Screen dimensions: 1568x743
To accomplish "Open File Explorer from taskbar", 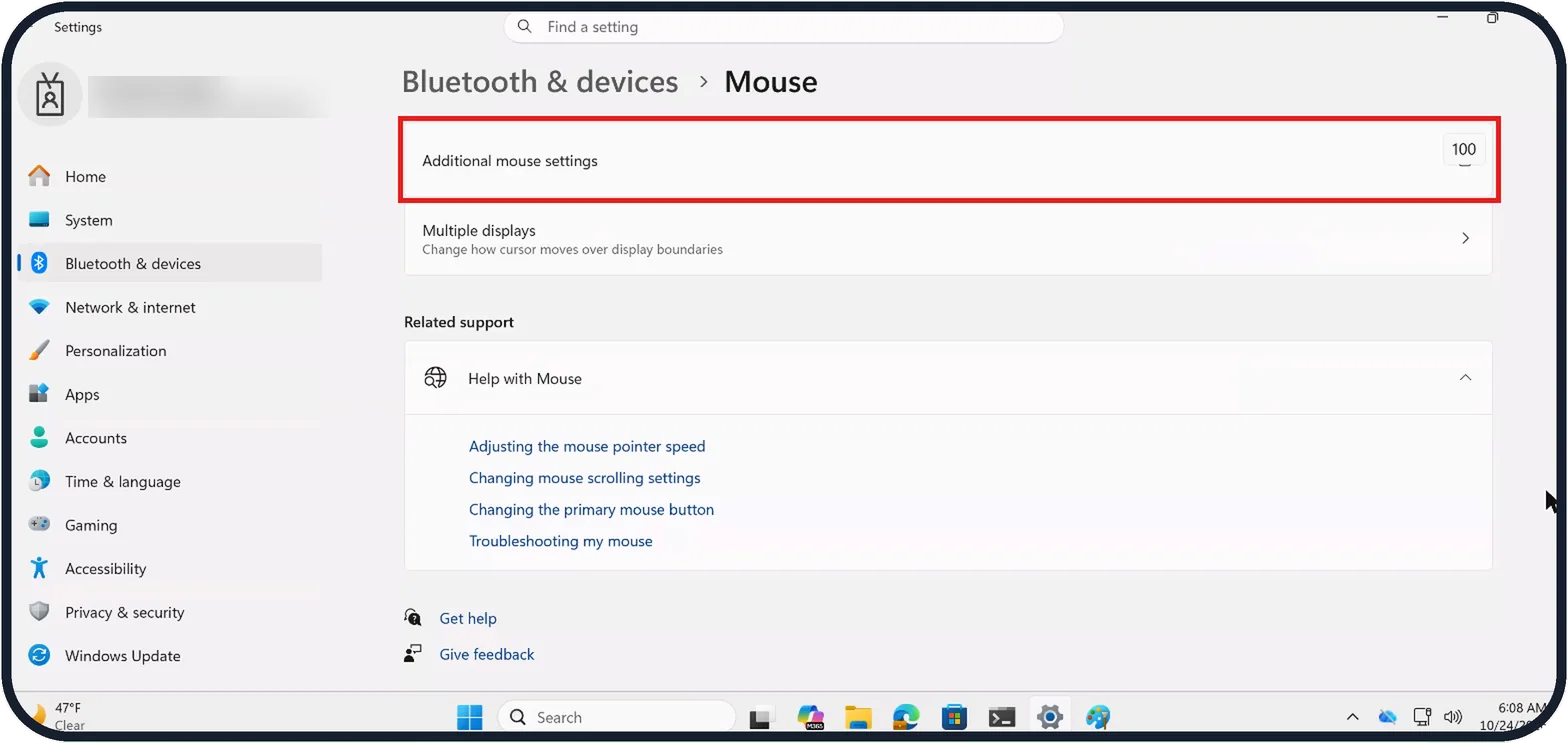I will point(858,717).
